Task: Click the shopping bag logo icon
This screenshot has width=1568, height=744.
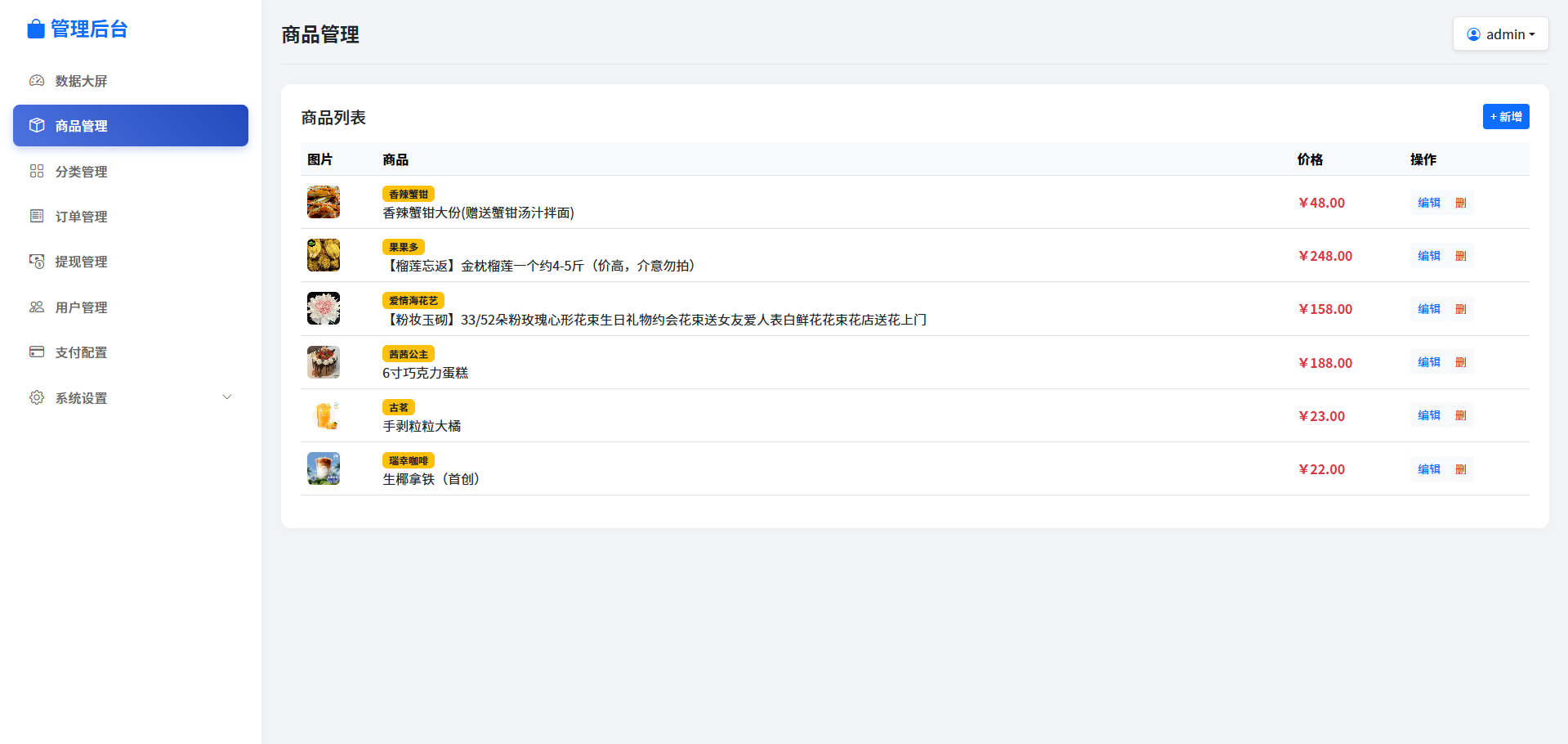Action: coord(36,29)
